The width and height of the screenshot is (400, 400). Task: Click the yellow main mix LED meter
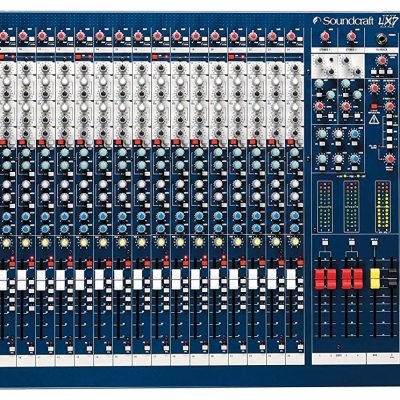click(382, 207)
